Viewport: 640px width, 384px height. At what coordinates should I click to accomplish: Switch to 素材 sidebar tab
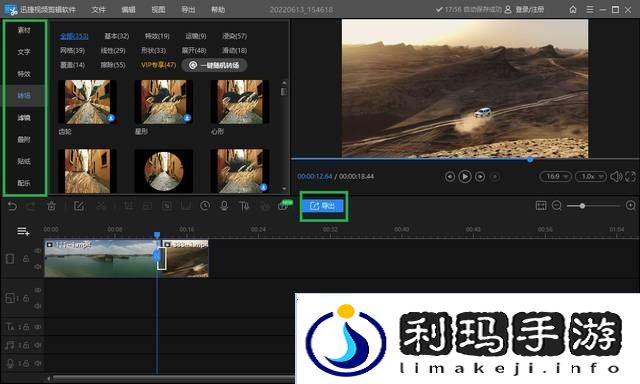tap(24, 30)
